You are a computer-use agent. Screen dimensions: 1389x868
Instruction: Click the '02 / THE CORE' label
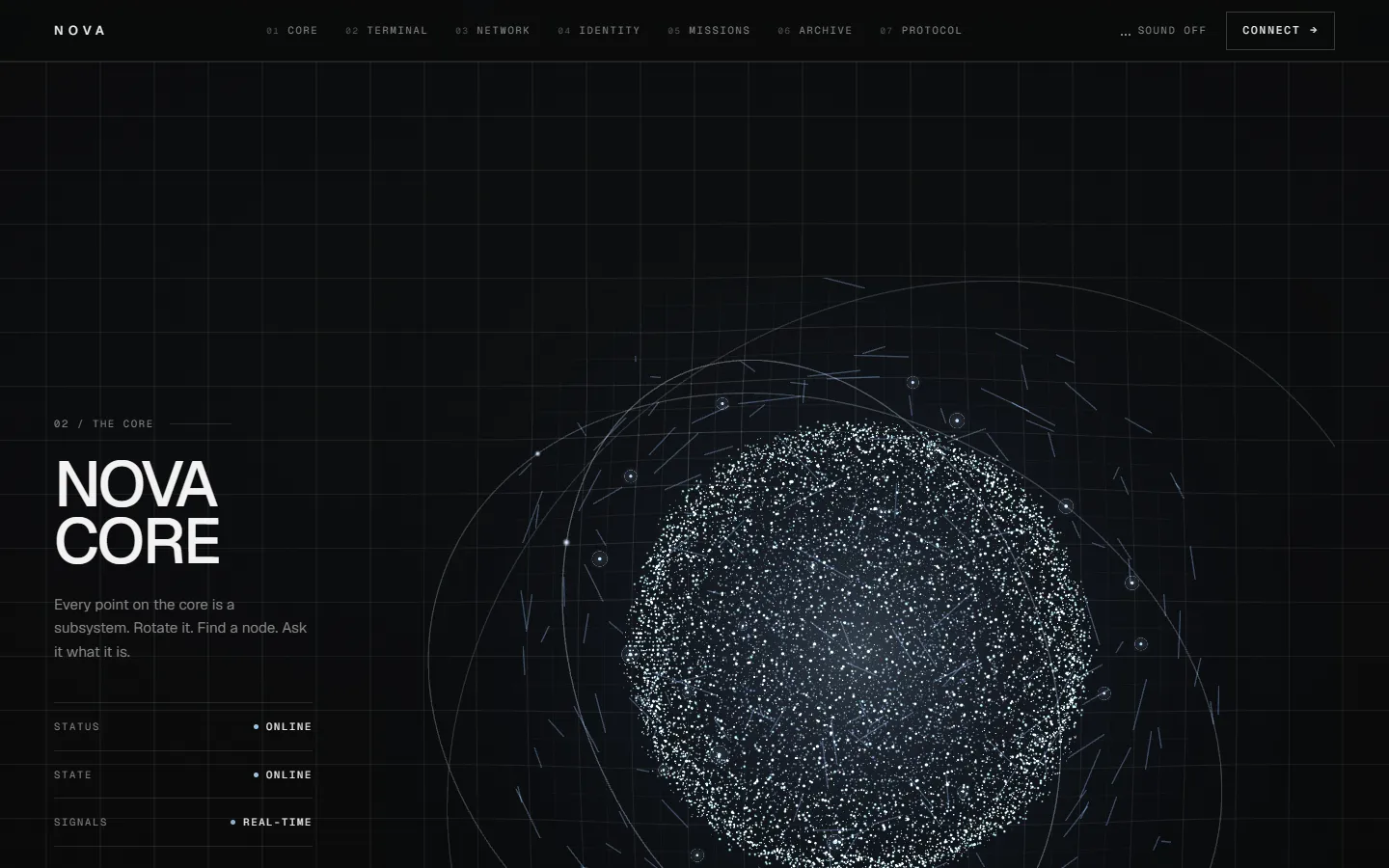tap(104, 424)
